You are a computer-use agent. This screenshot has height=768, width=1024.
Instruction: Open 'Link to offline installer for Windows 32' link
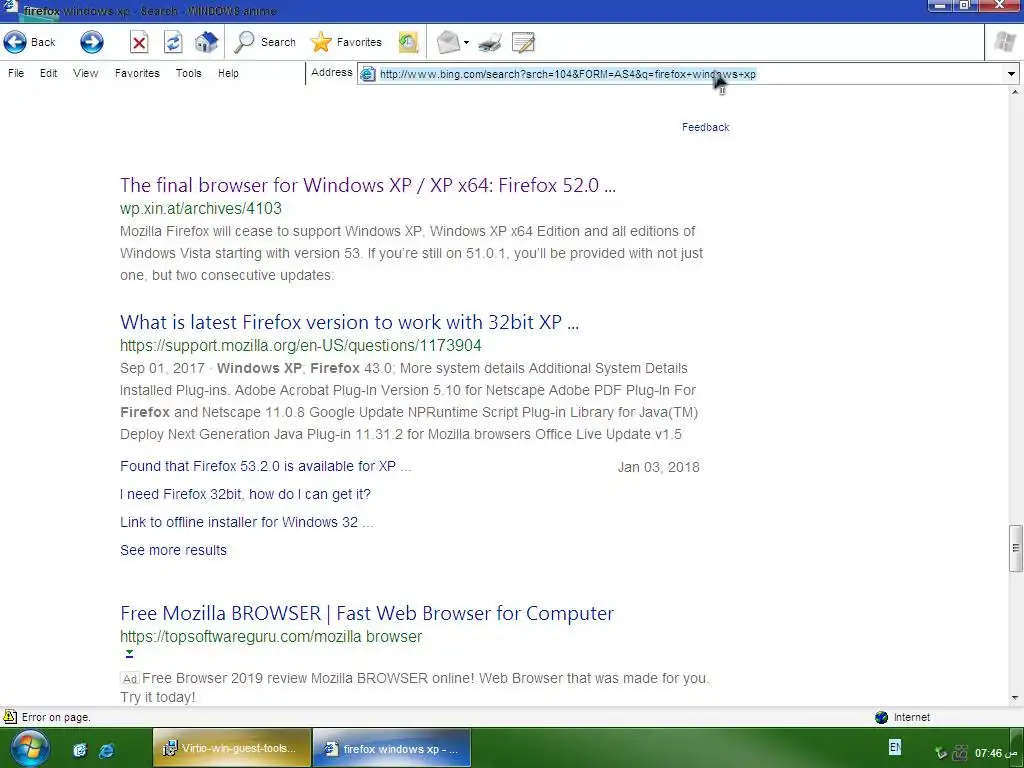pyautogui.click(x=246, y=522)
